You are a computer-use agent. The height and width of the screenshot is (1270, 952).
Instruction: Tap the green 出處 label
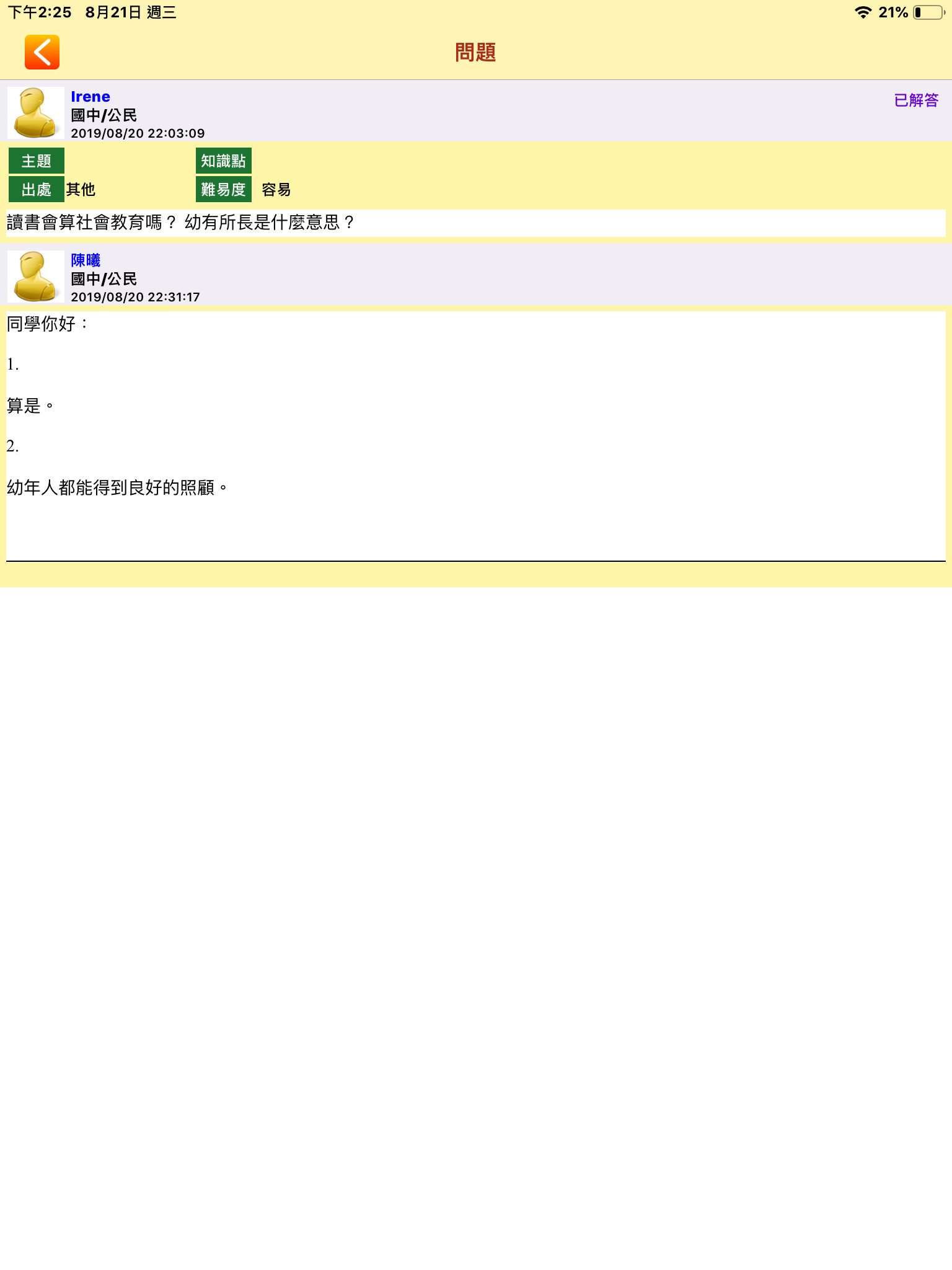coord(37,189)
